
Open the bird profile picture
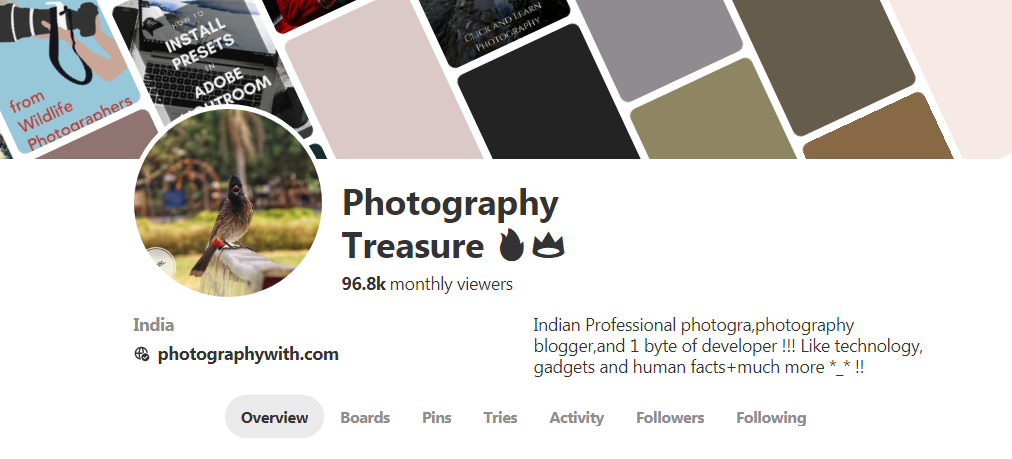tap(228, 203)
